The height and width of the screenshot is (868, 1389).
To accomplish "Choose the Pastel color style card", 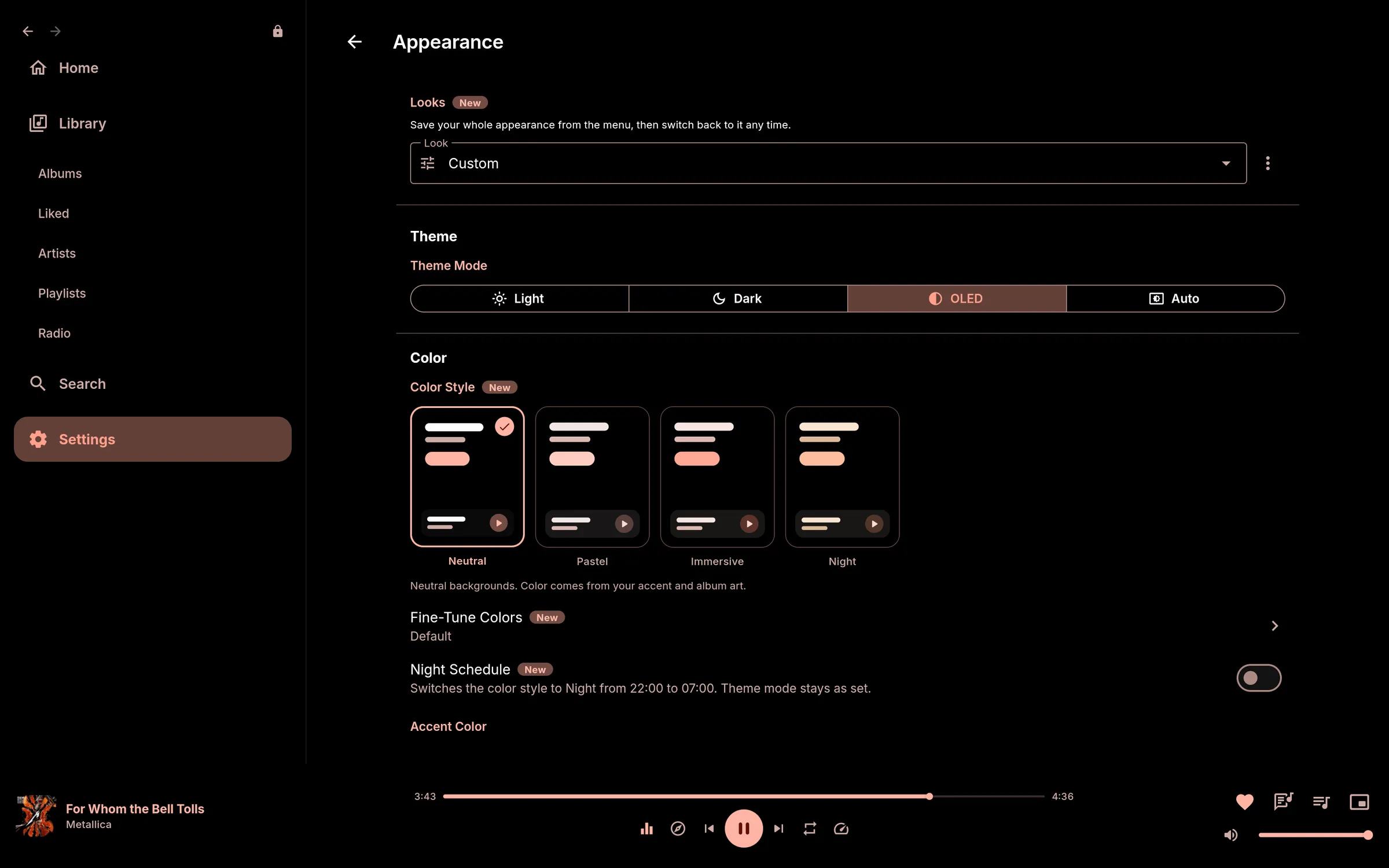I will (x=592, y=477).
